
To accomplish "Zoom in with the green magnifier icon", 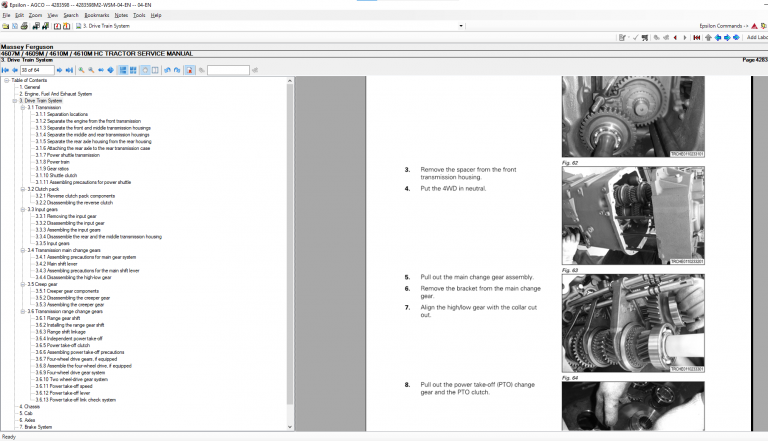I will pos(81,70).
